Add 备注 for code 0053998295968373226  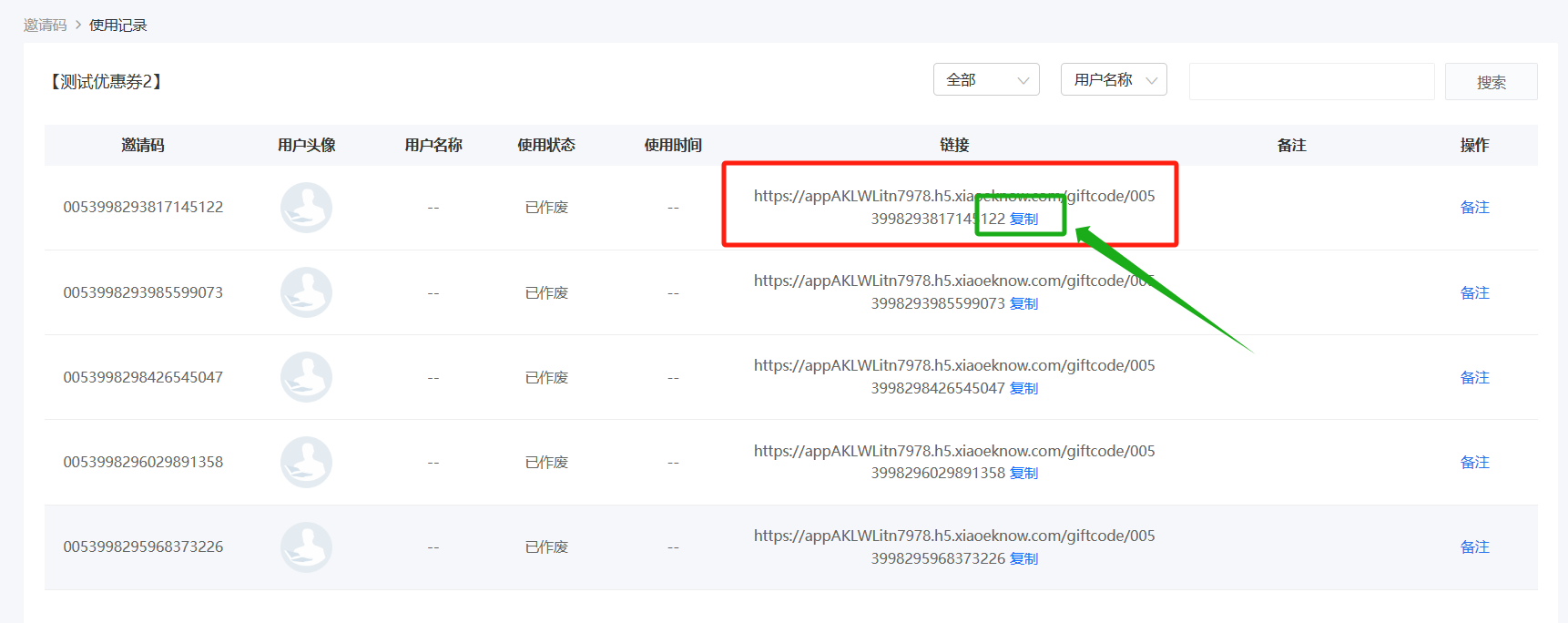click(1474, 546)
